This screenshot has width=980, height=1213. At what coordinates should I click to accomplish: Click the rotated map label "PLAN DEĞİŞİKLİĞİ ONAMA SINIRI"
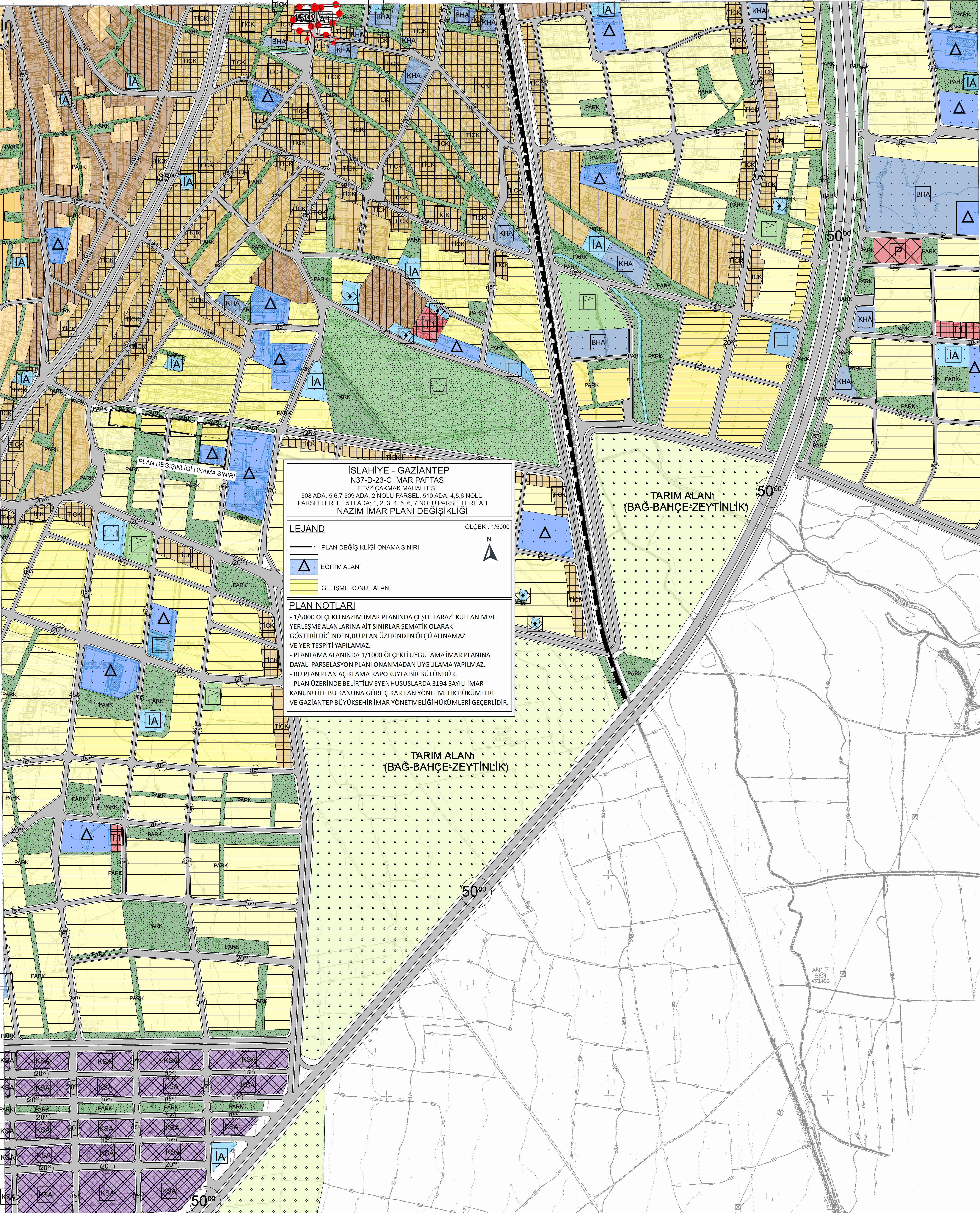click(x=187, y=469)
